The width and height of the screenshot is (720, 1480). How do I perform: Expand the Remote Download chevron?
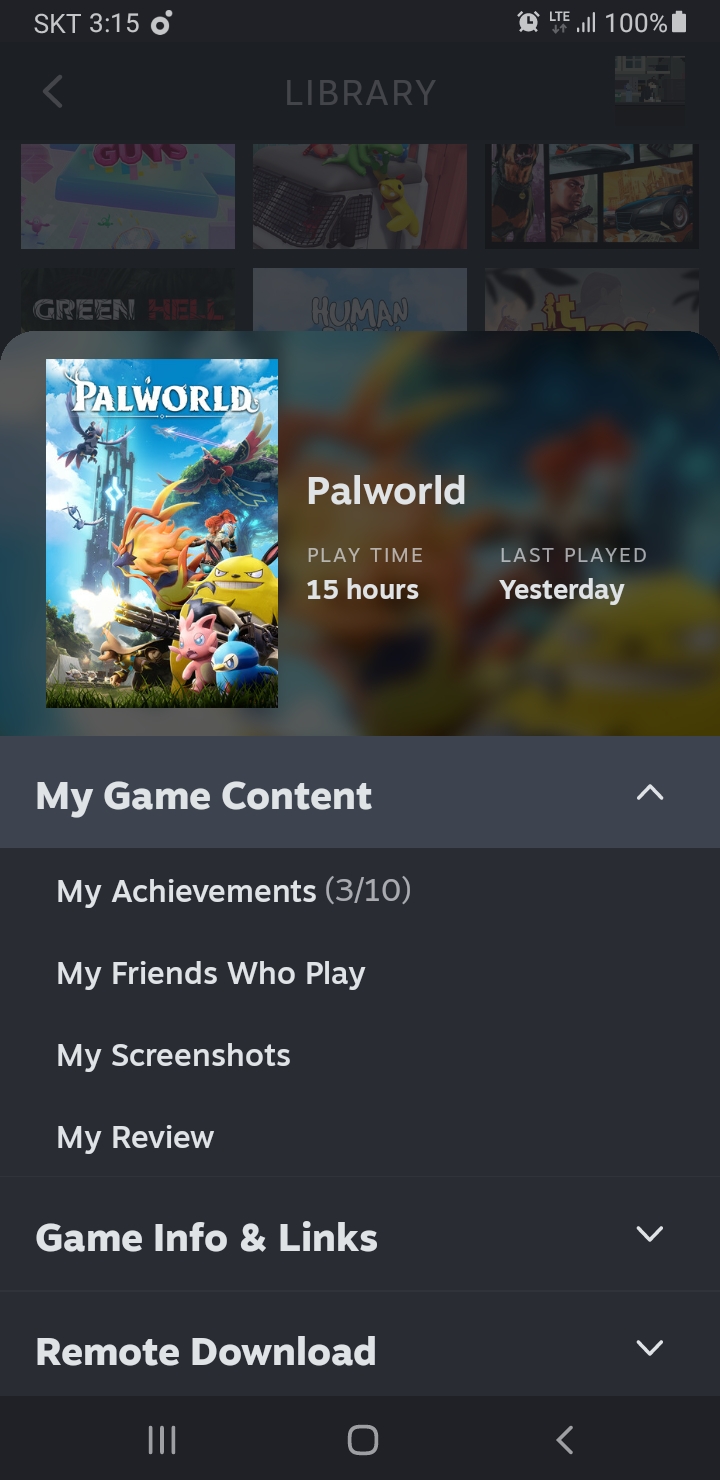click(650, 1348)
